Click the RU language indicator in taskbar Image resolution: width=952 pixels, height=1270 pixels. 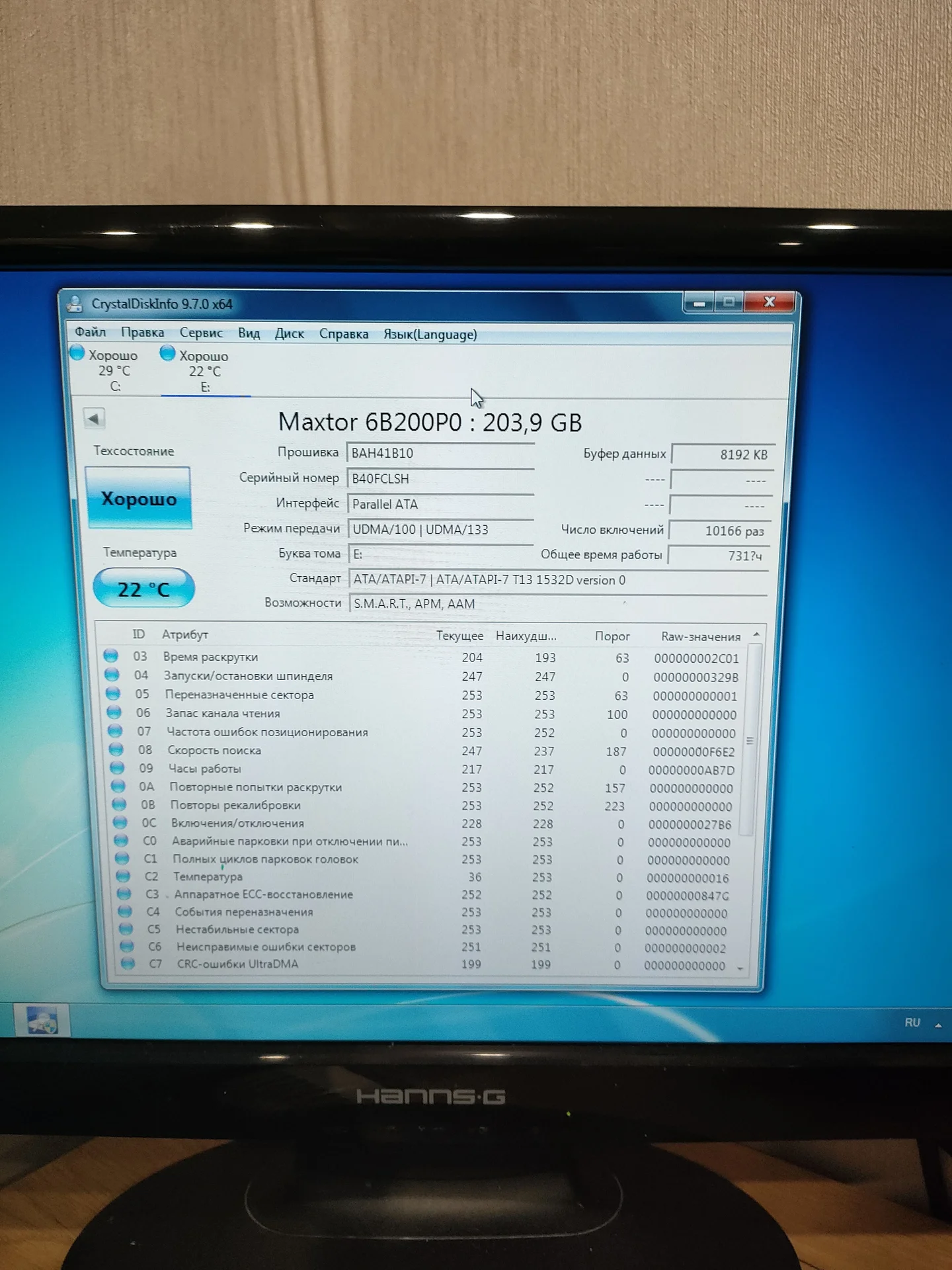click(912, 1023)
